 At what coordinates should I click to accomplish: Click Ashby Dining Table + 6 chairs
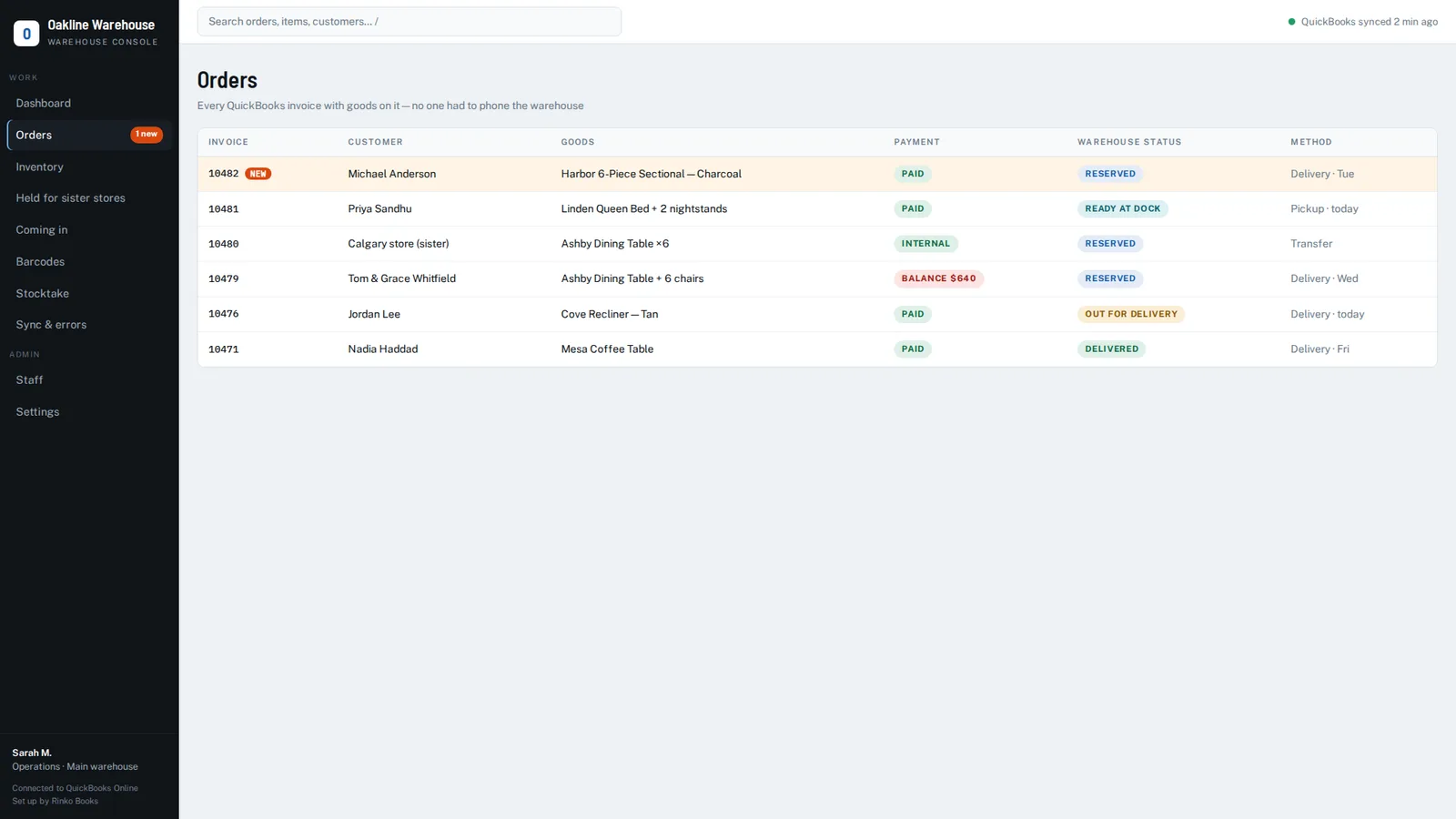[632, 279]
